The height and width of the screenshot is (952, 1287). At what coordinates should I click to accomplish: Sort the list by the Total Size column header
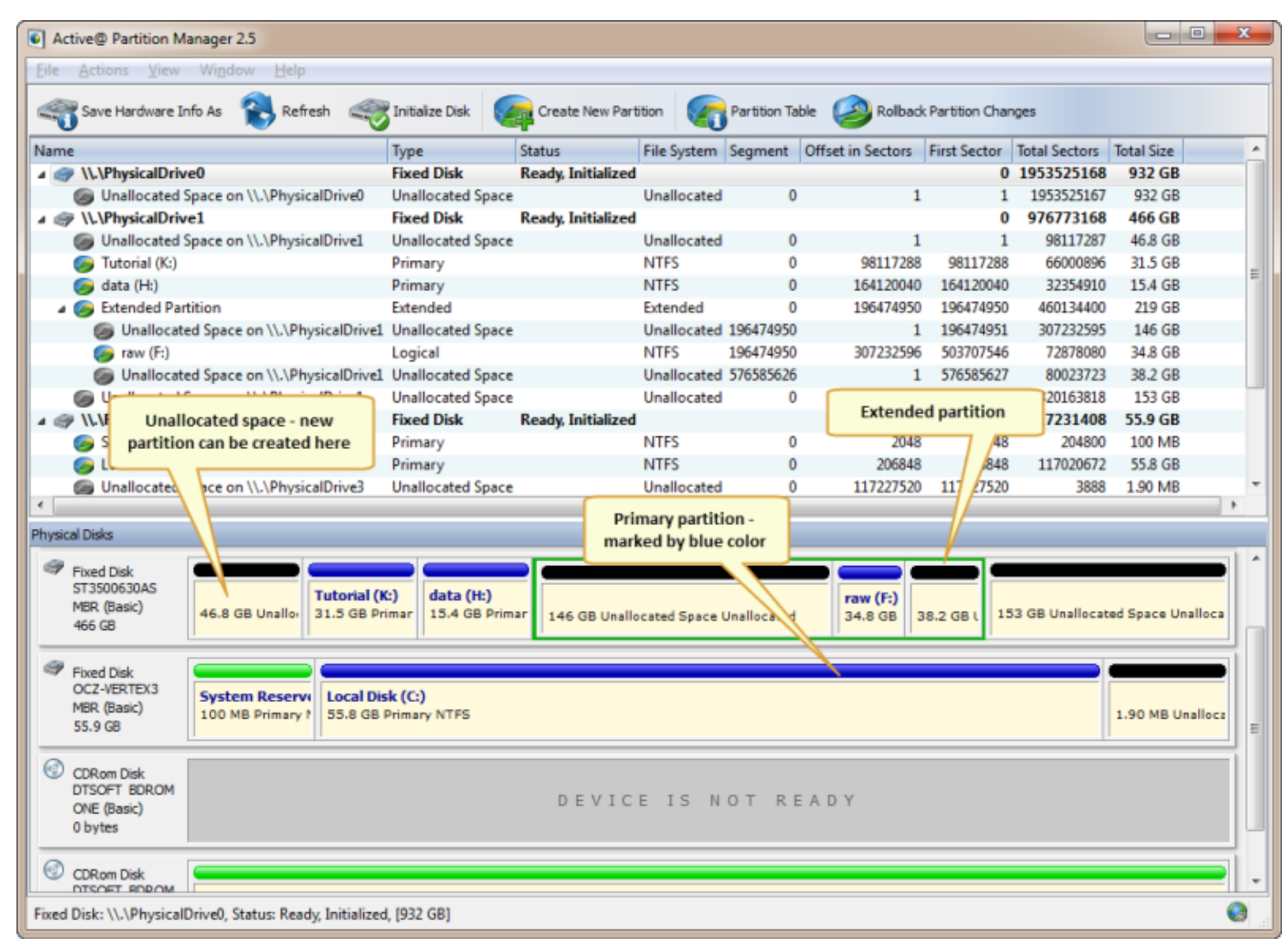coord(1143,151)
